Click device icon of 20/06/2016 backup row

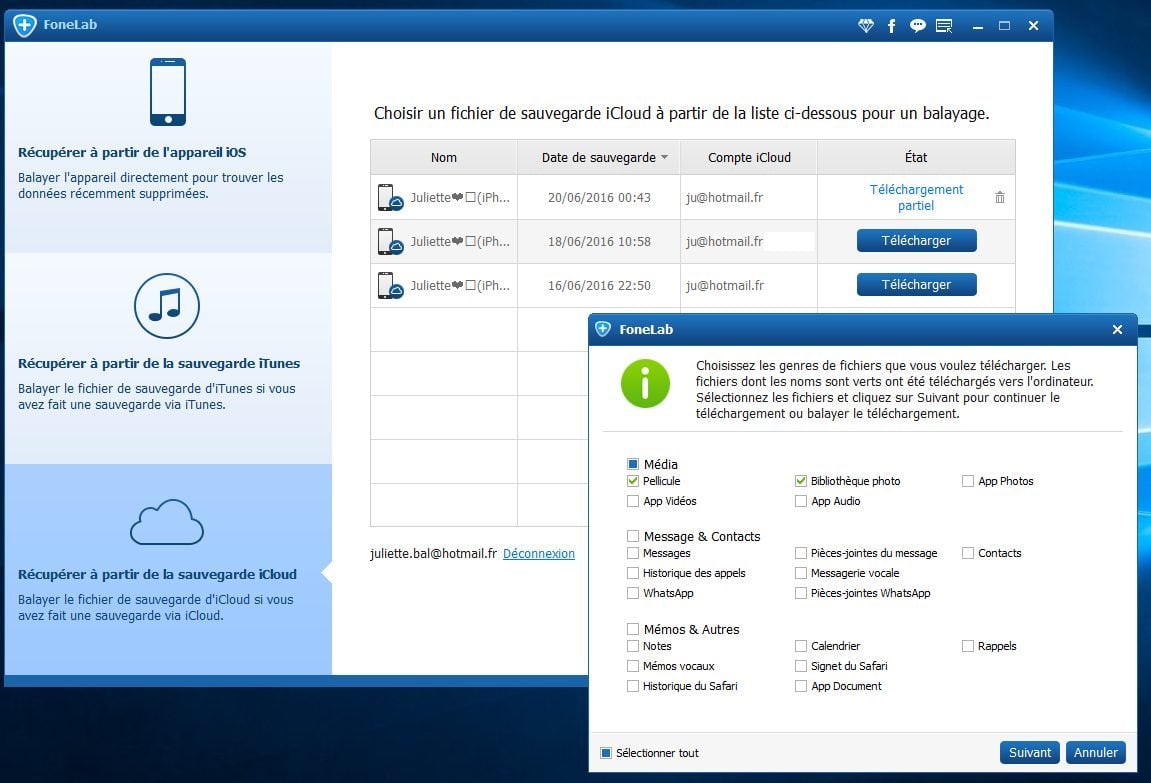[390, 197]
